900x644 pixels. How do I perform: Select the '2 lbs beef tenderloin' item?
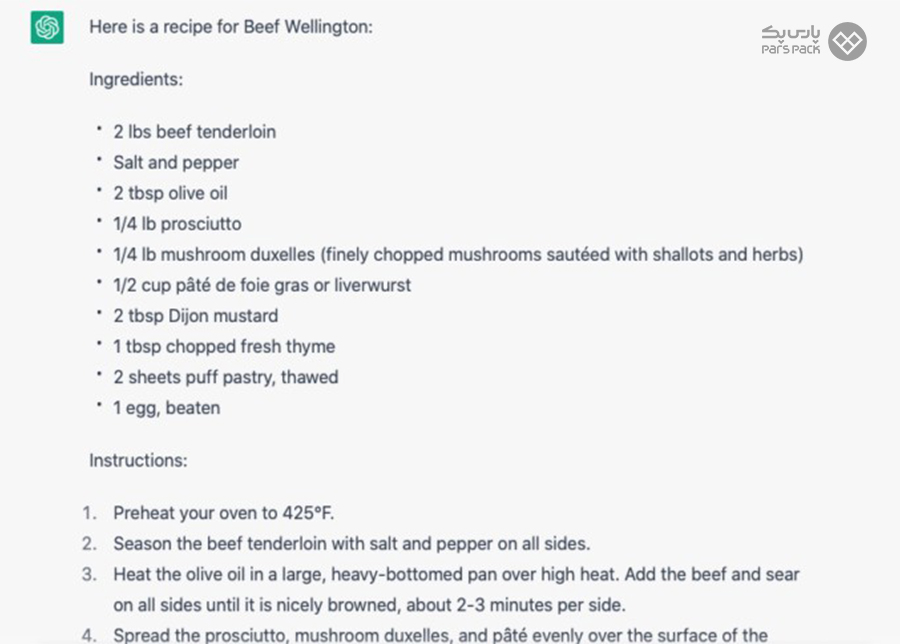pos(195,132)
